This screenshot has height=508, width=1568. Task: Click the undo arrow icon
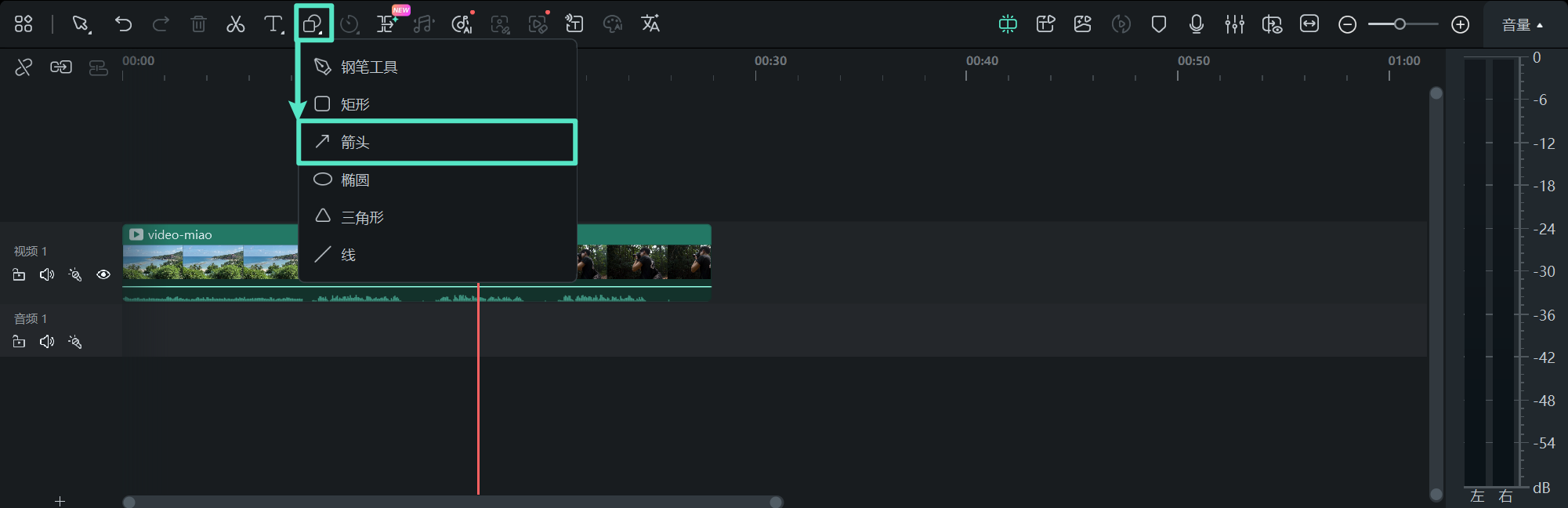123,24
